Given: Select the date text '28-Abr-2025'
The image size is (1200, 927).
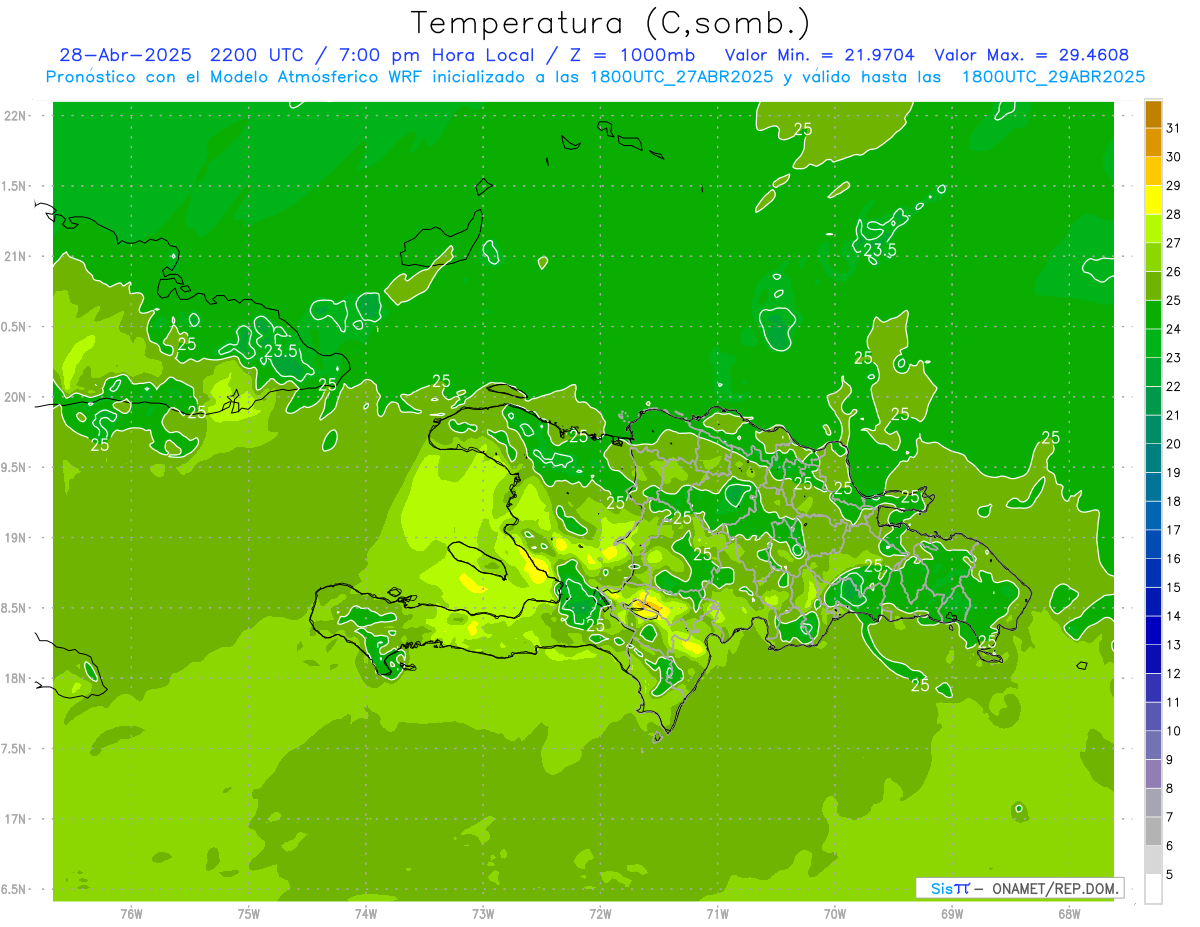Looking at the screenshot, I should tap(125, 56).
